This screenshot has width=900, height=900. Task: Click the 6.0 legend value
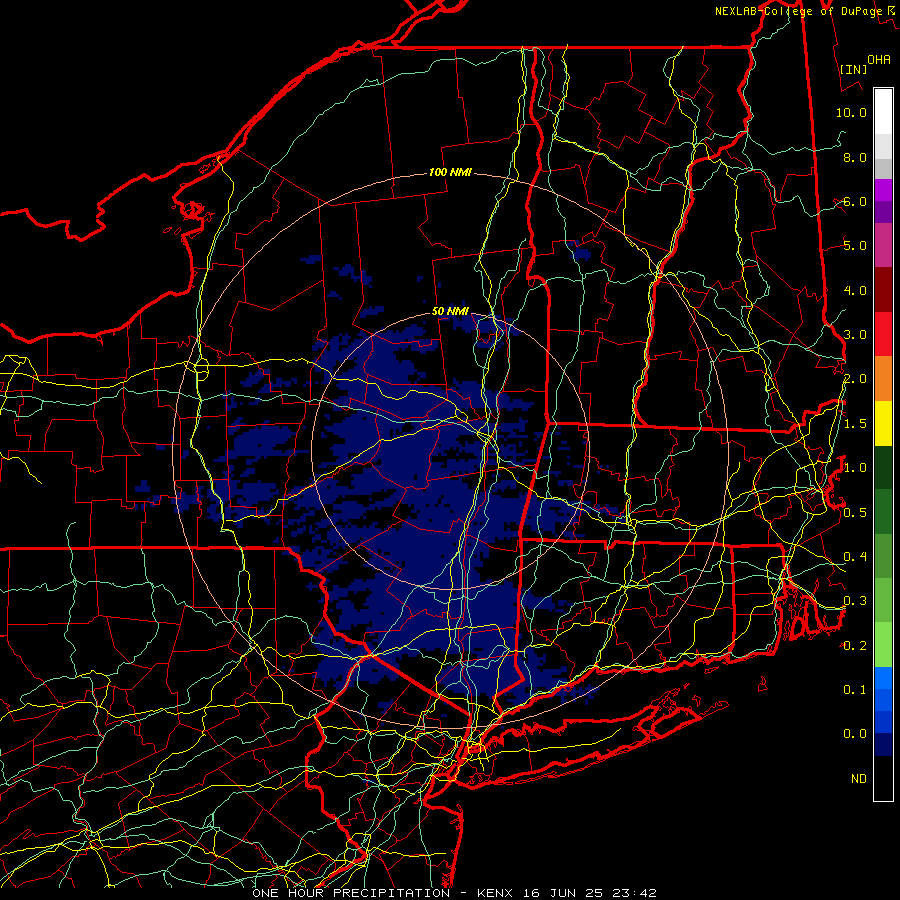pos(855,201)
